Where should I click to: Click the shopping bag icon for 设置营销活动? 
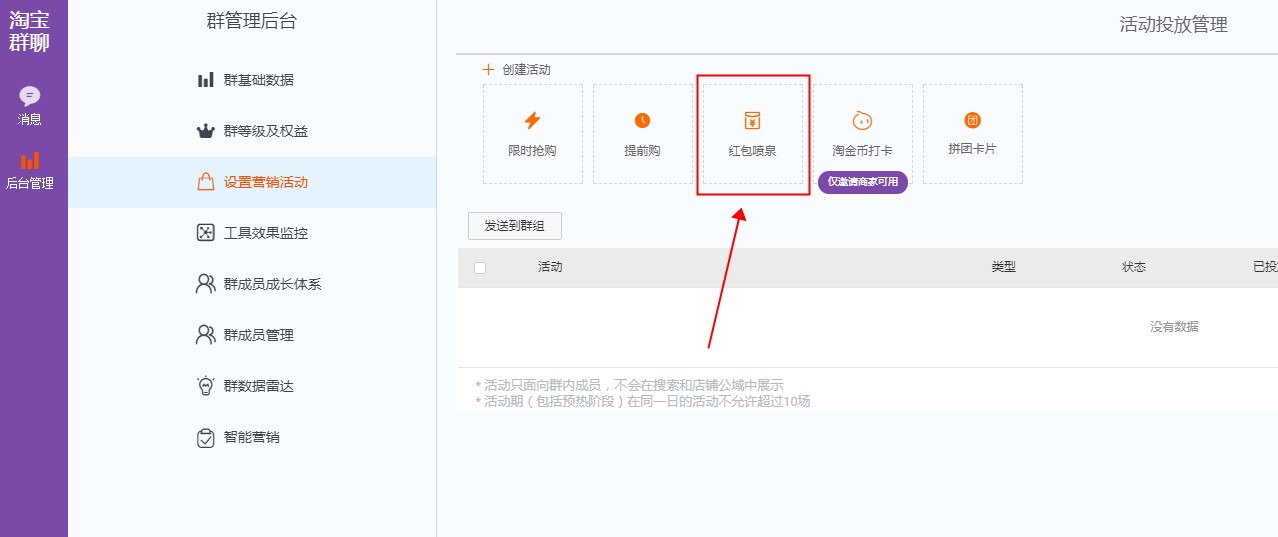(x=205, y=182)
